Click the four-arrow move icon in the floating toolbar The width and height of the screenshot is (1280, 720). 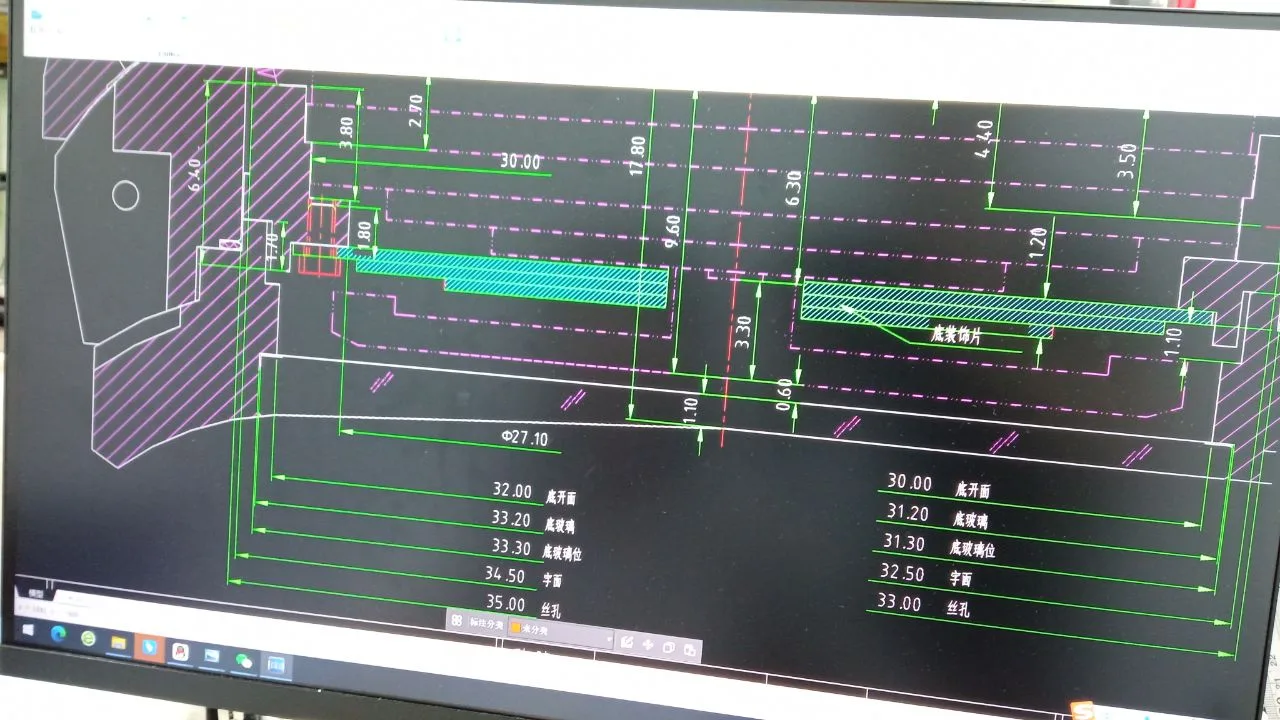pos(647,645)
